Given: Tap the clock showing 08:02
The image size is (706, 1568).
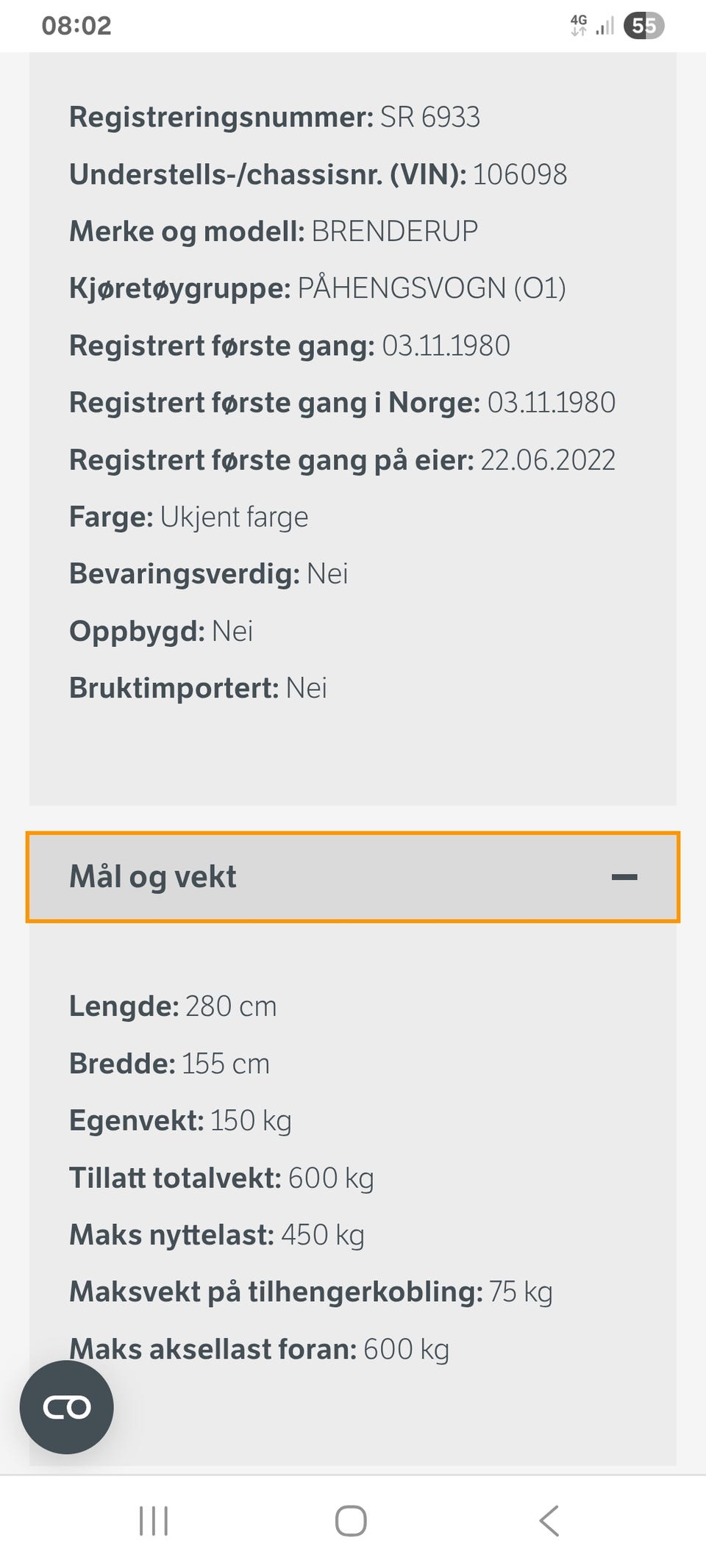Looking at the screenshot, I should click(76, 26).
